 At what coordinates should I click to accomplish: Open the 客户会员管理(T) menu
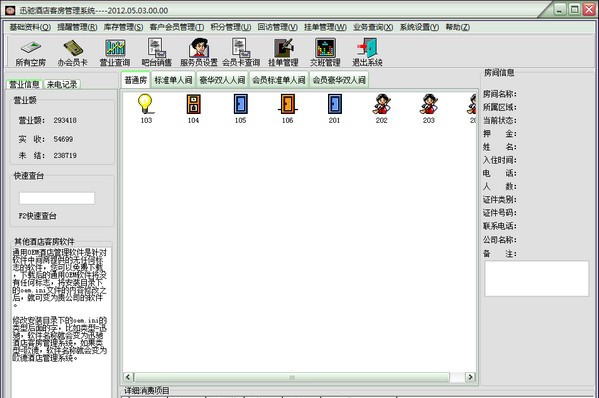coord(177,27)
